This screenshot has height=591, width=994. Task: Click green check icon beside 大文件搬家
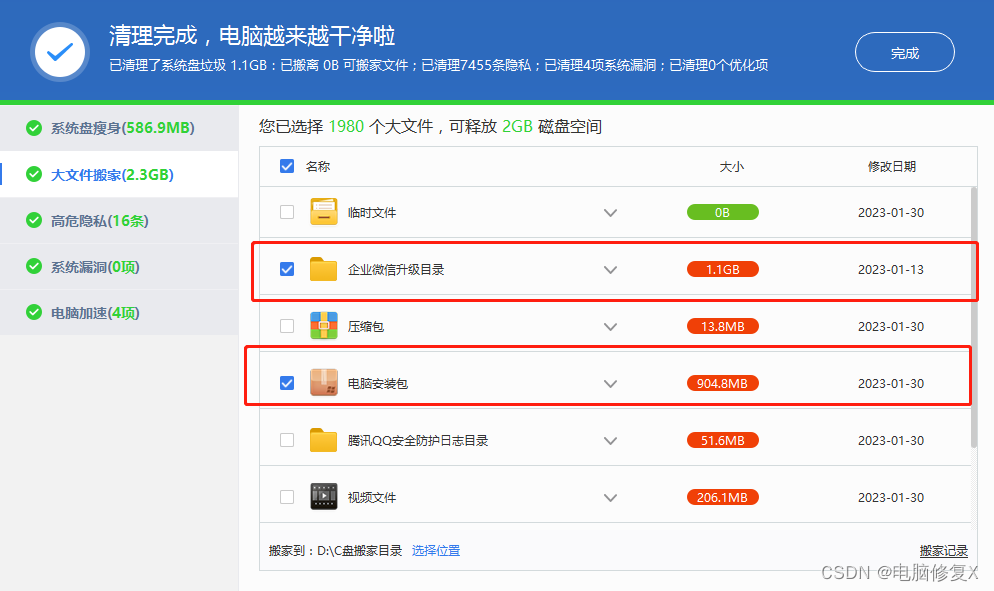click(34, 174)
